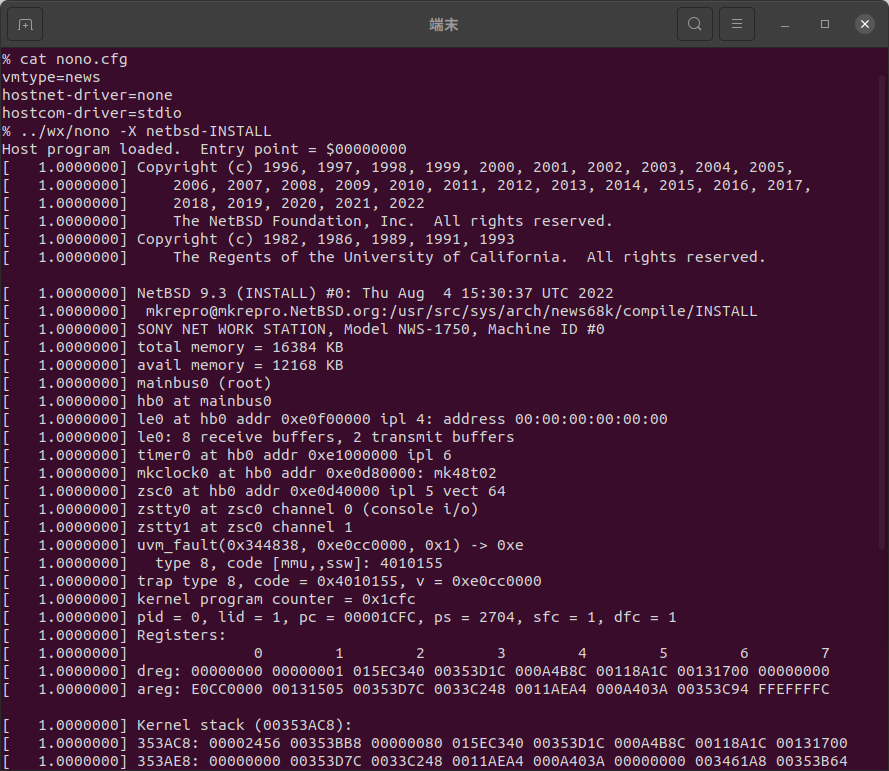Click the 'The NetBSD Foundation, Inc.' line
This screenshot has height=771, width=889.
coord(308,221)
